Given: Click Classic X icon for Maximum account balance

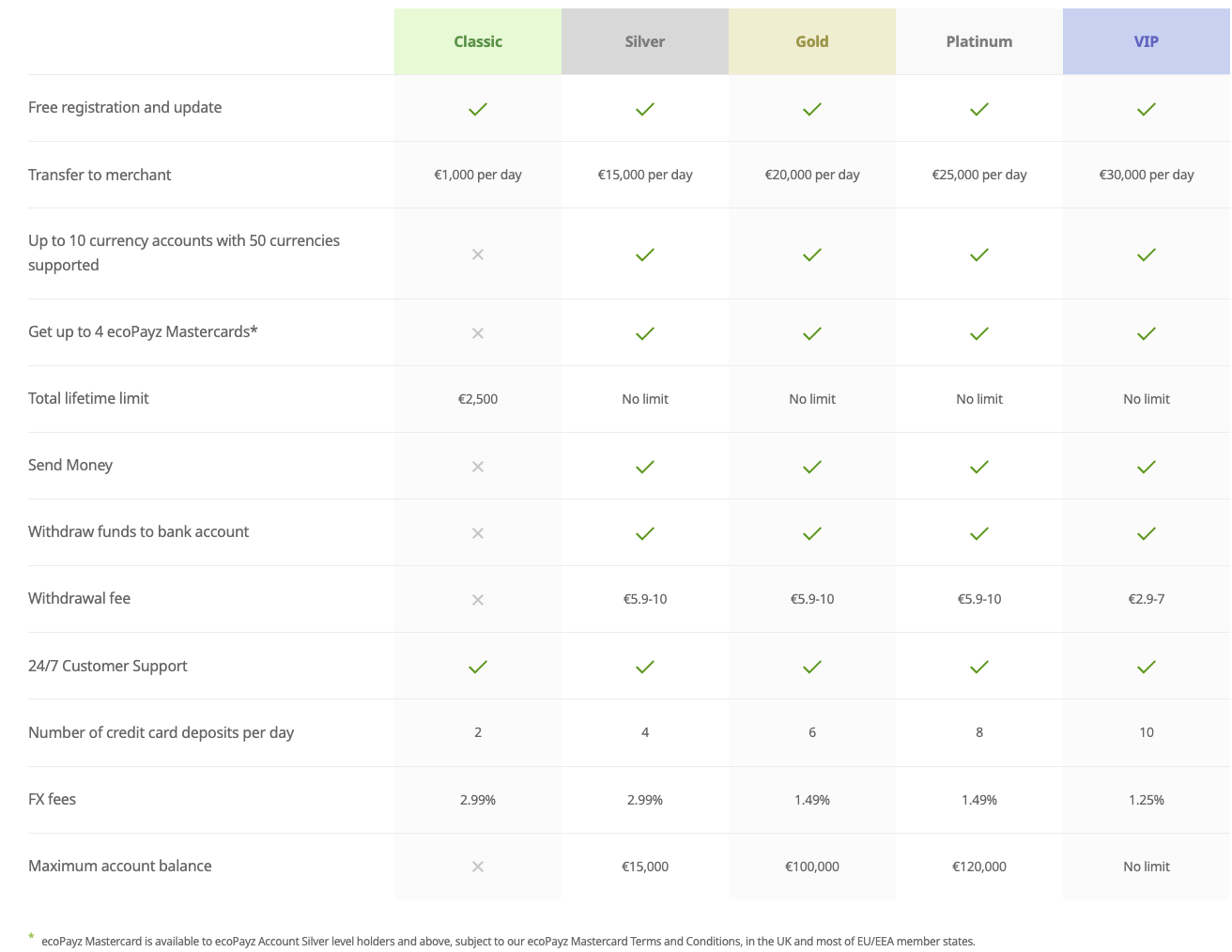Looking at the screenshot, I should pos(478,867).
